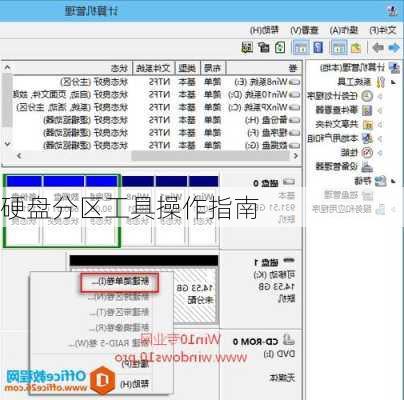Click the horizontal scrollbar thumb in volume list

point(210,156)
